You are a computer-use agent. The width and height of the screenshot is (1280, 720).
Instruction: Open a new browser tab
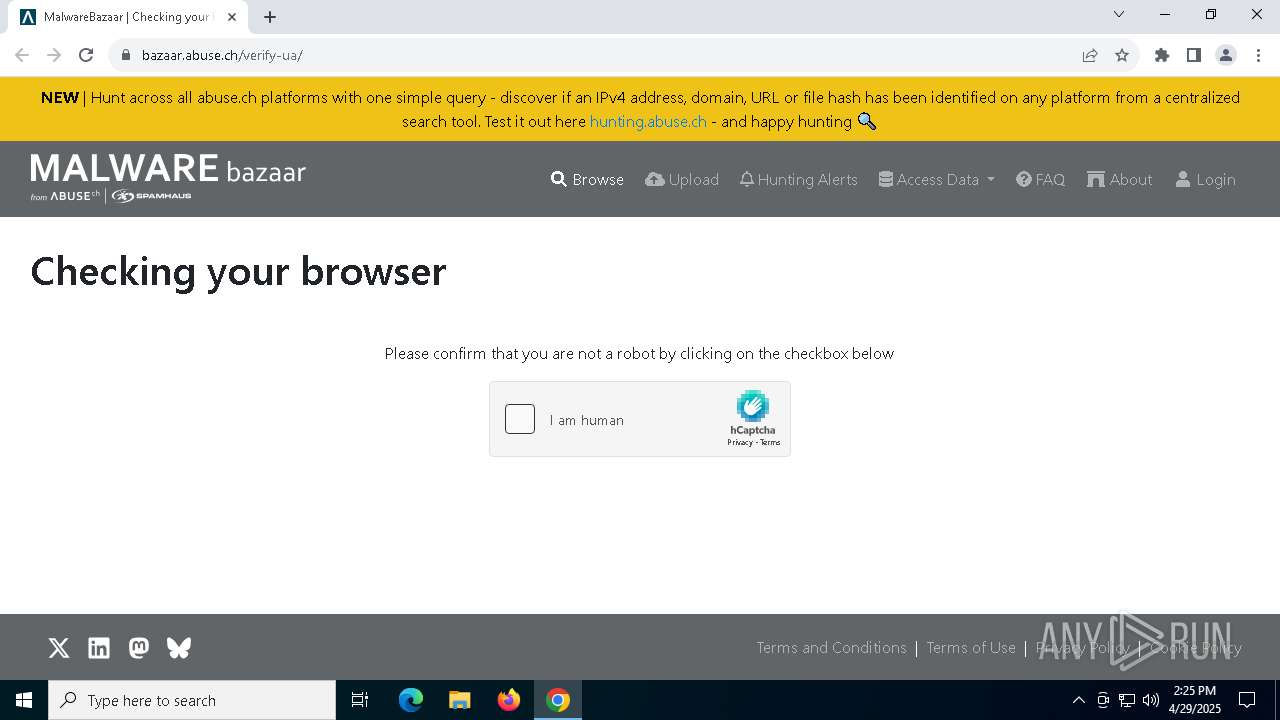click(x=270, y=17)
